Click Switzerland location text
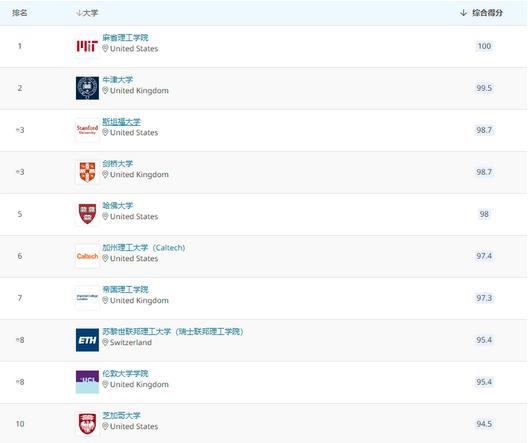This screenshot has height=443, width=528. coord(131,343)
